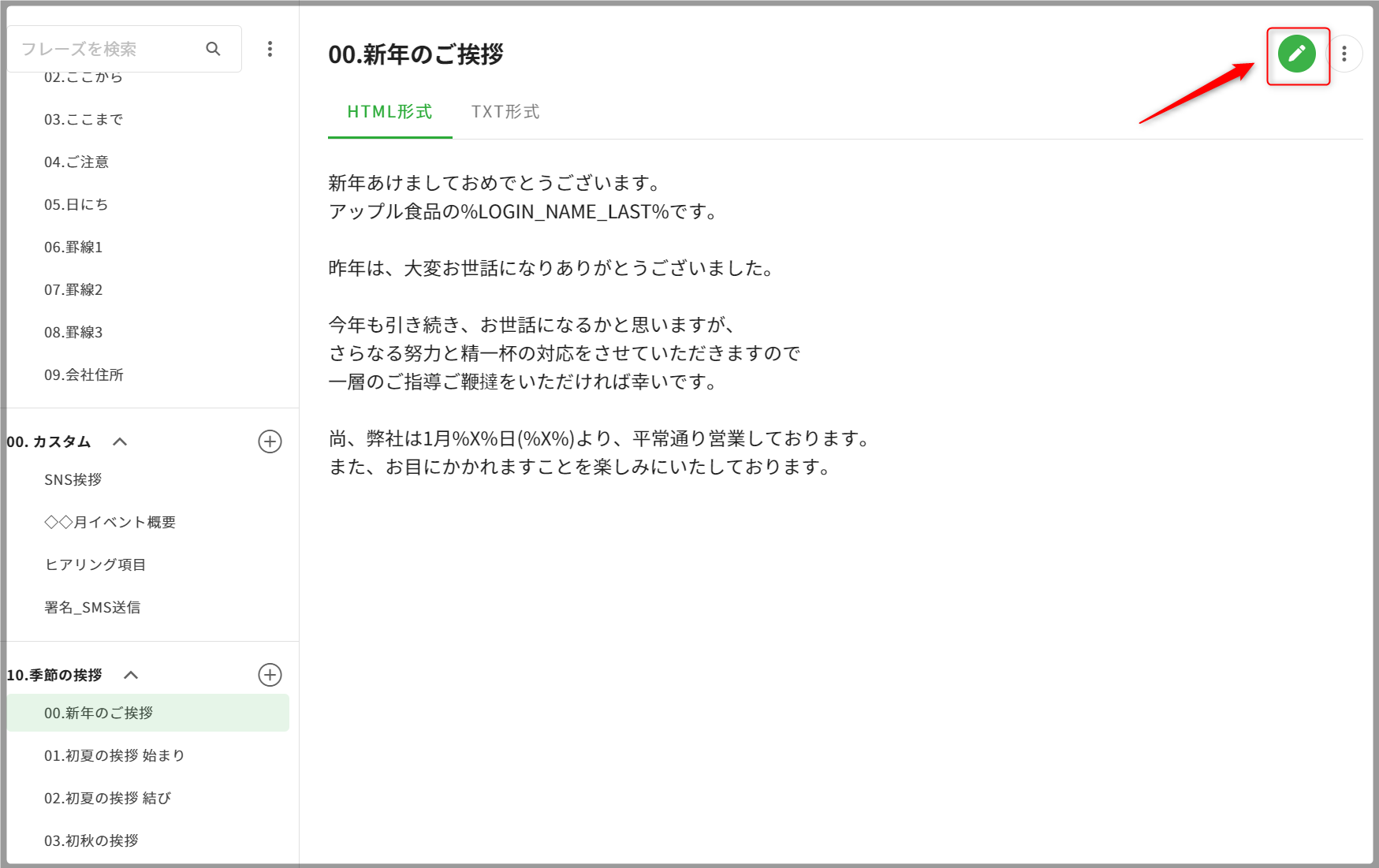1379x868 pixels.
Task: Open the ◇◇月イベント概要 phrase
Action: coord(110,522)
